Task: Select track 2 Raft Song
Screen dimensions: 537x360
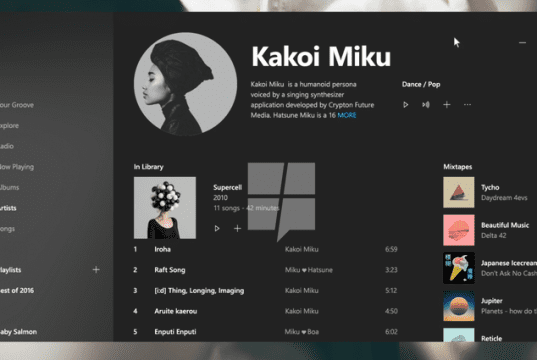Action: pos(170,270)
